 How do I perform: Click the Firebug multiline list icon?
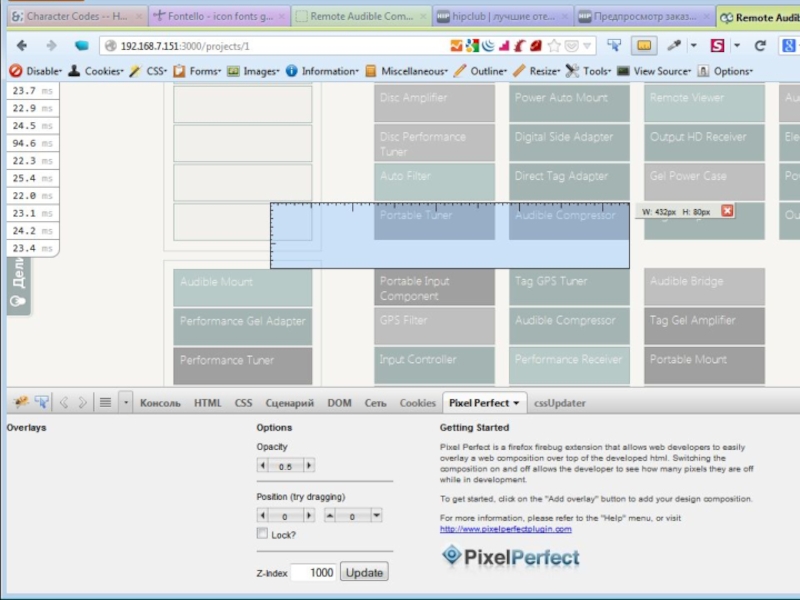(105, 403)
